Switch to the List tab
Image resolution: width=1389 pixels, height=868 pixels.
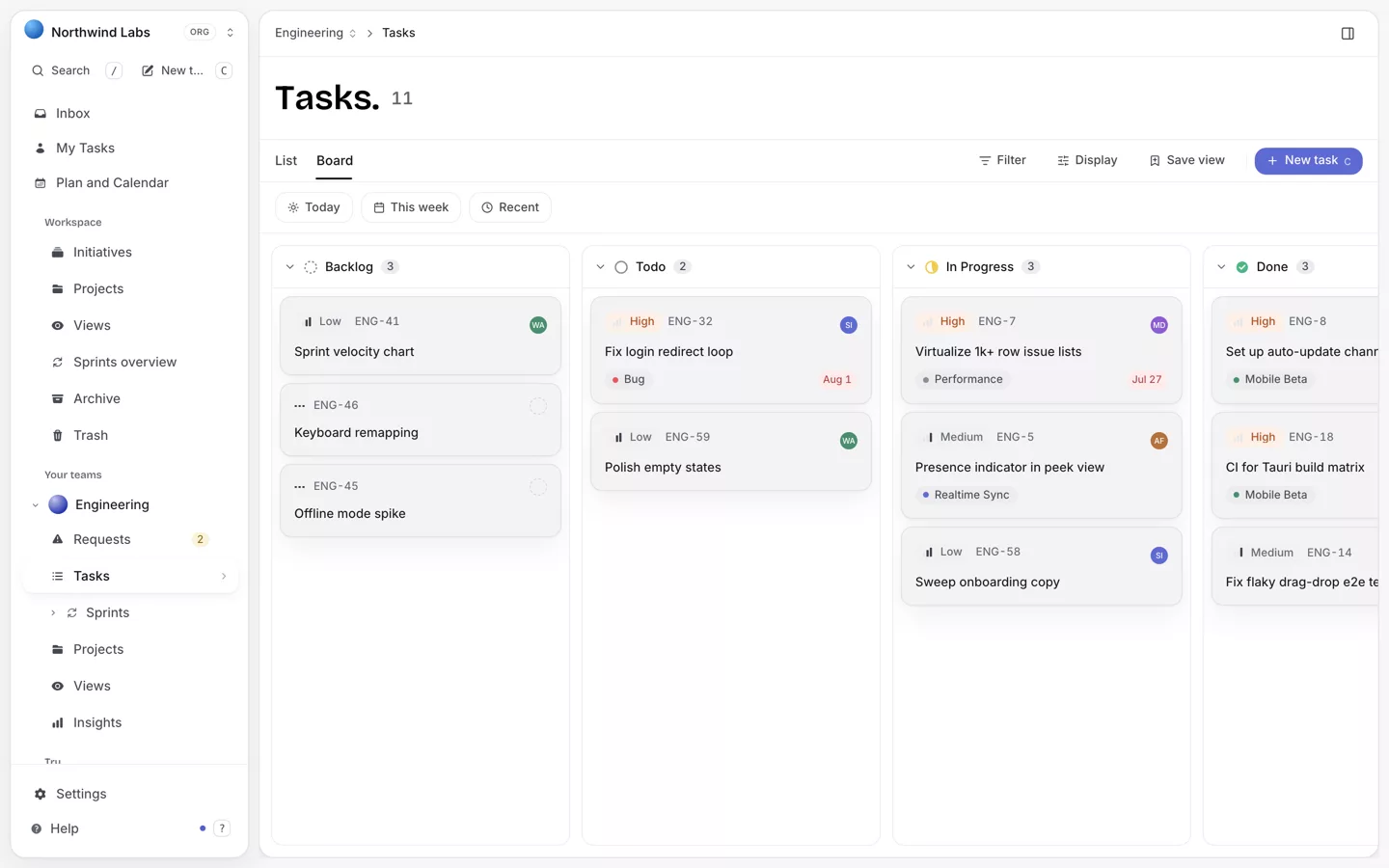coord(286,161)
